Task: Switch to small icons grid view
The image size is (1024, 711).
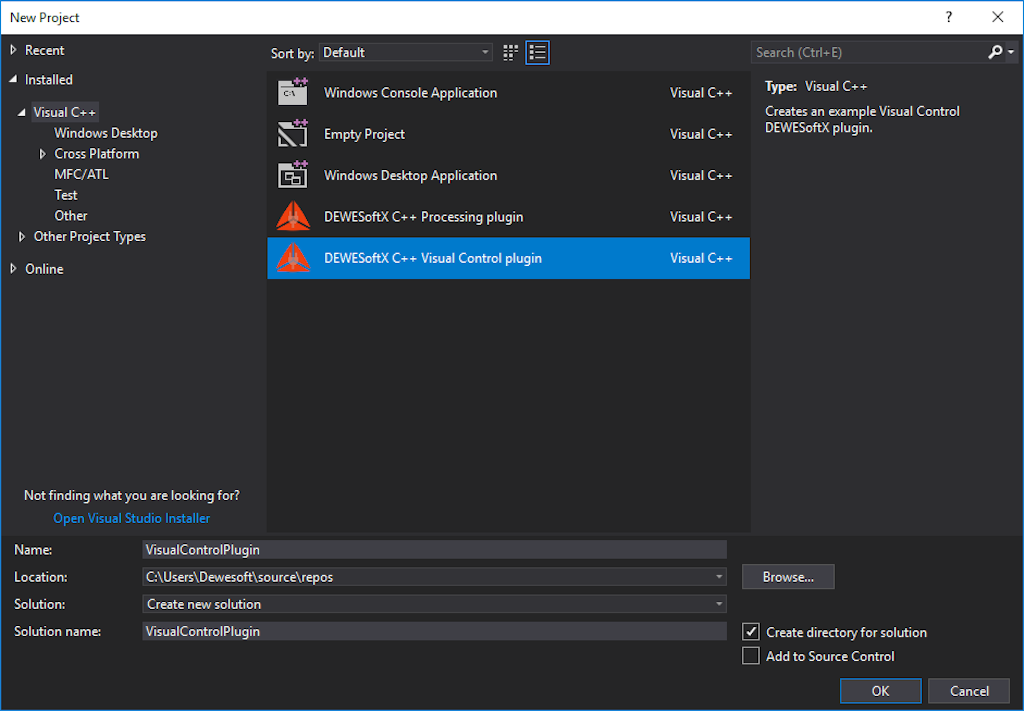Action: point(511,53)
